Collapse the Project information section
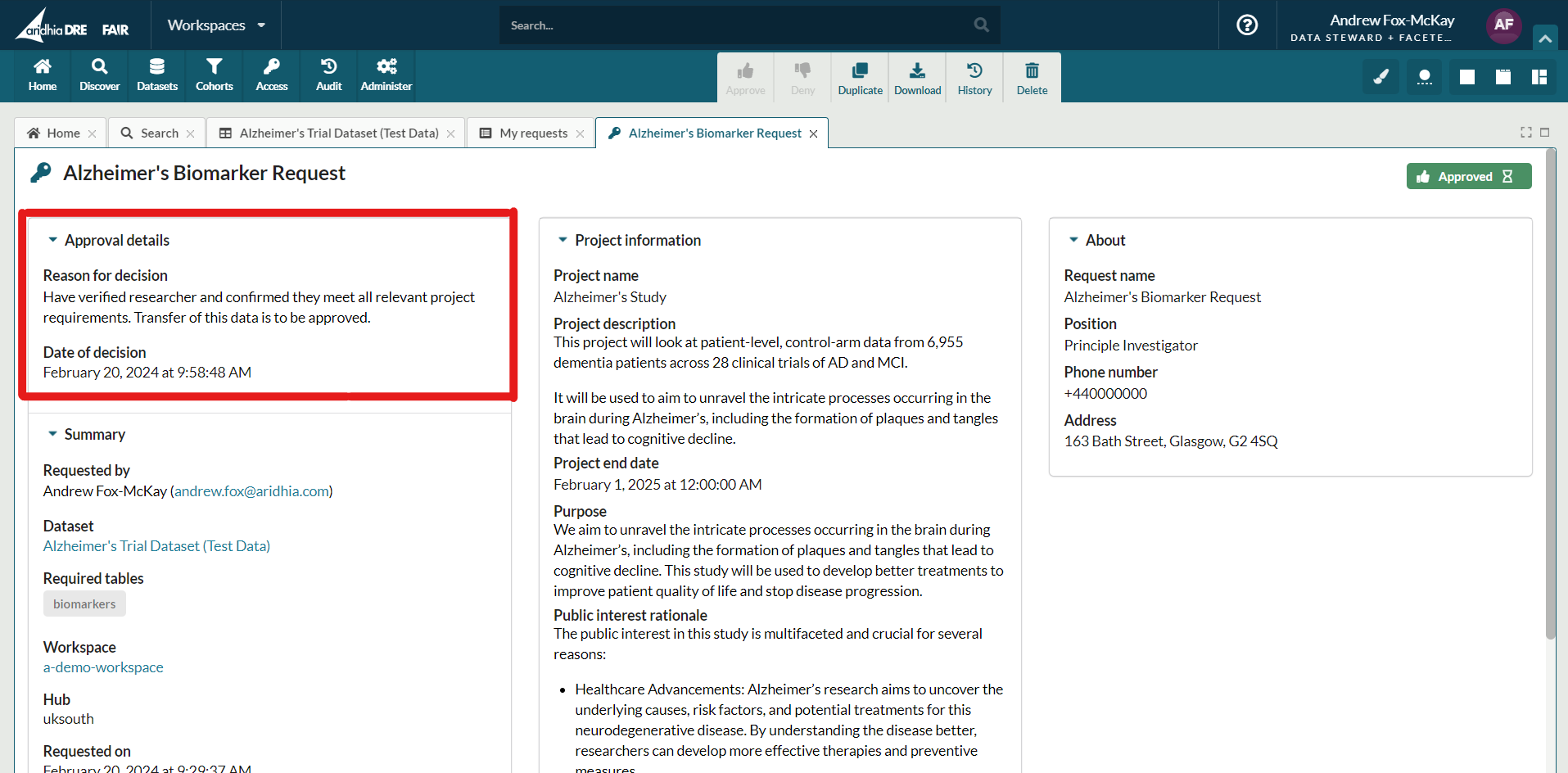This screenshot has width=1568, height=773. (x=563, y=240)
